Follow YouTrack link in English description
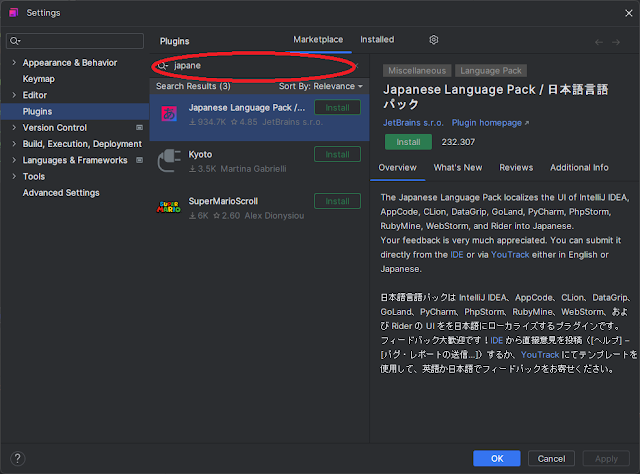The width and height of the screenshot is (640, 474). coord(510,255)
